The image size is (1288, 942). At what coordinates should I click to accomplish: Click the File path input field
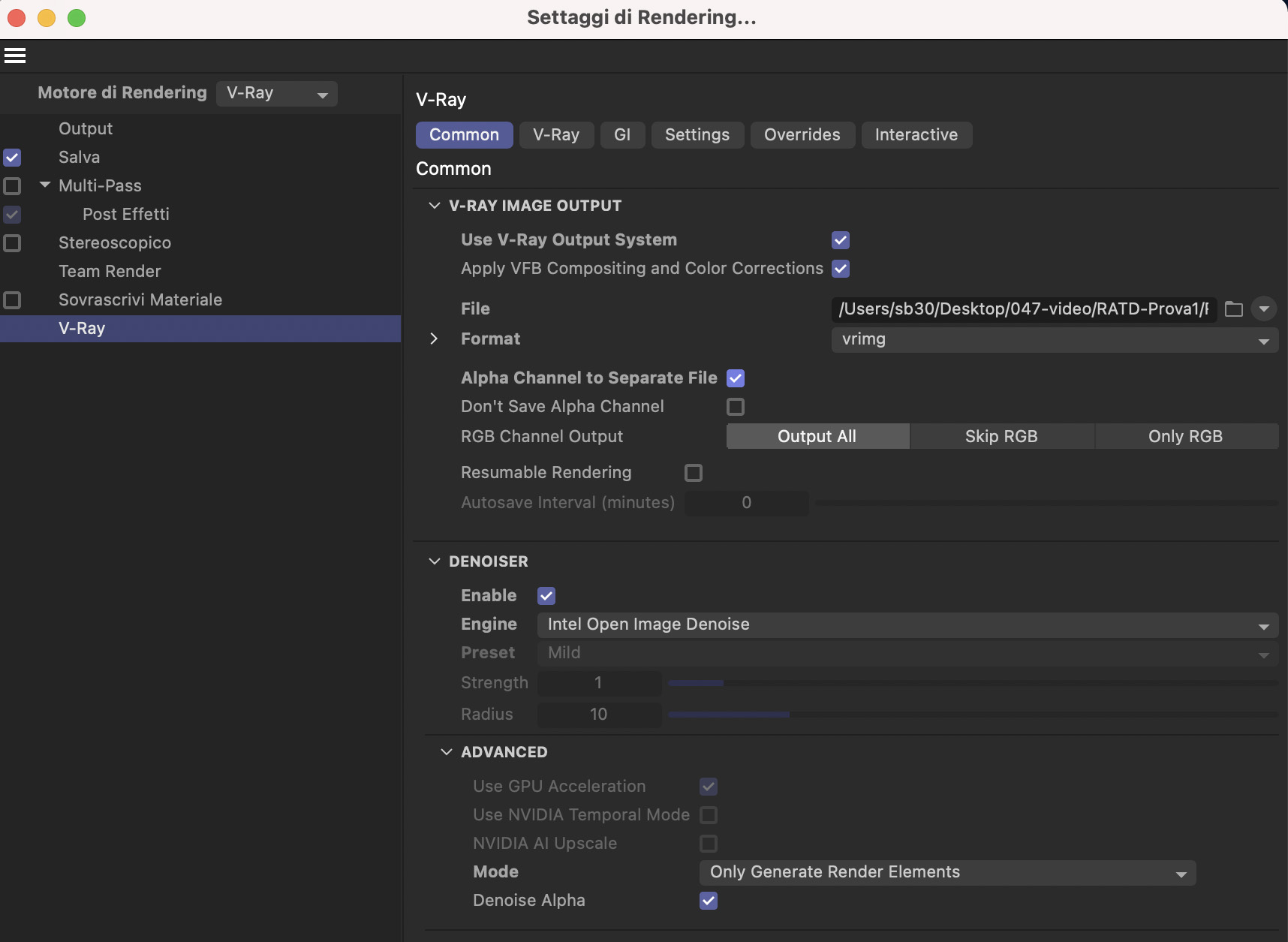1024,309
